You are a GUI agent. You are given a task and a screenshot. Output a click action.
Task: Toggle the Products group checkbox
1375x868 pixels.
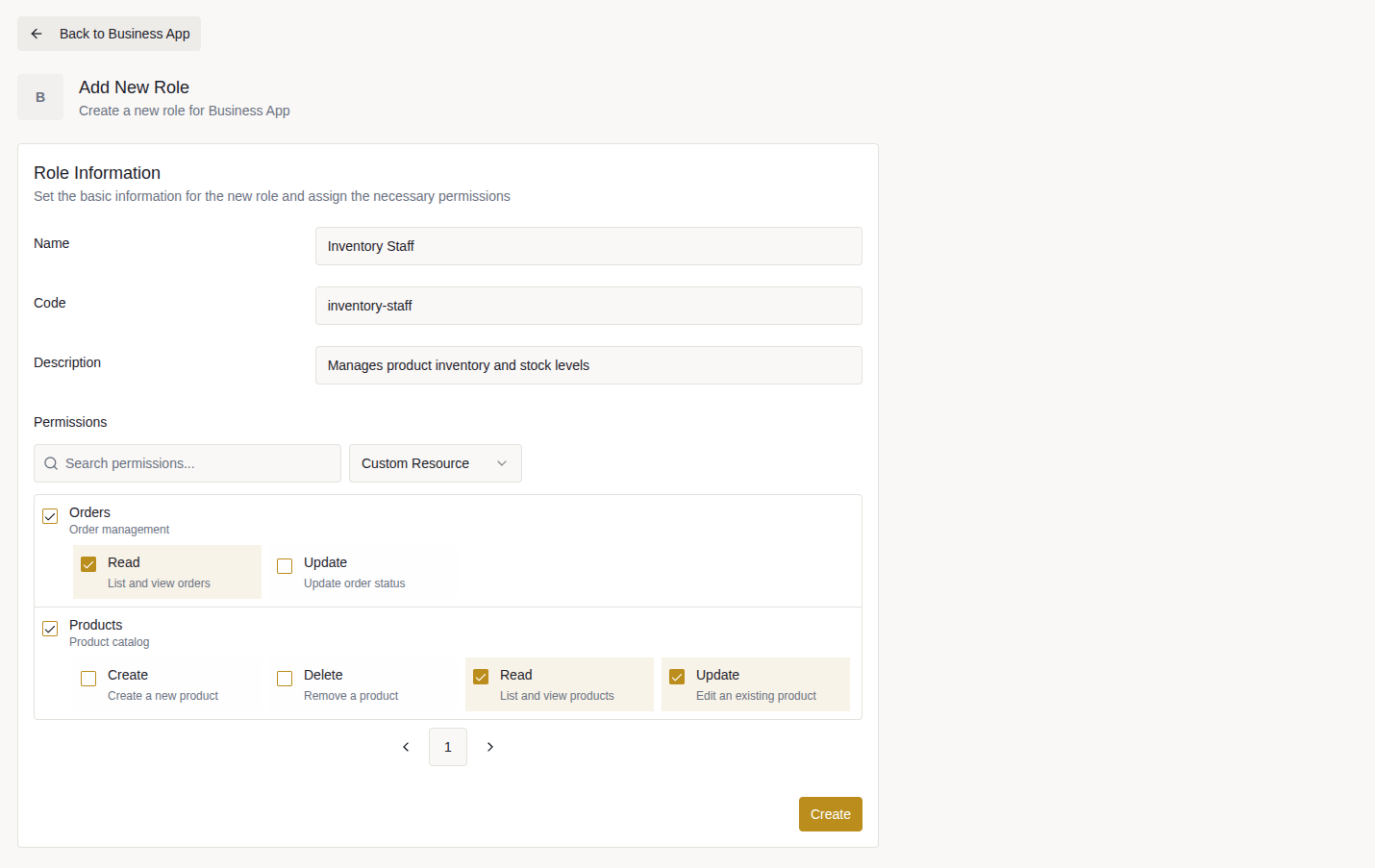[x=50, y=629]
